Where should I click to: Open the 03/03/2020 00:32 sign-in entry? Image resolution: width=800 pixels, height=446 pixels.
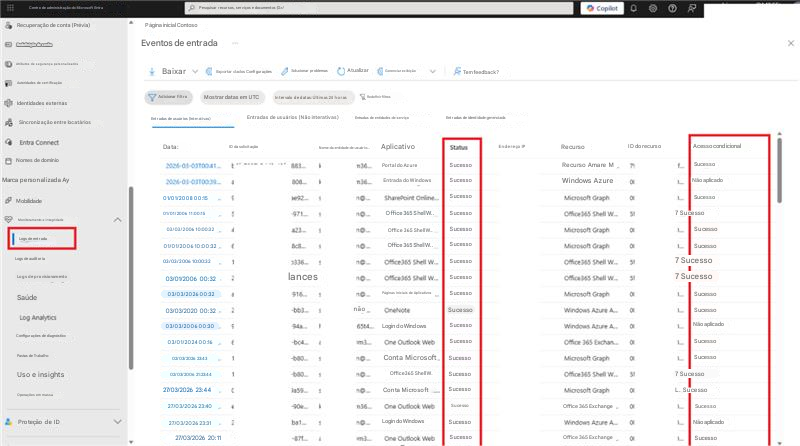pyautogui.click(x=190, y=311)
